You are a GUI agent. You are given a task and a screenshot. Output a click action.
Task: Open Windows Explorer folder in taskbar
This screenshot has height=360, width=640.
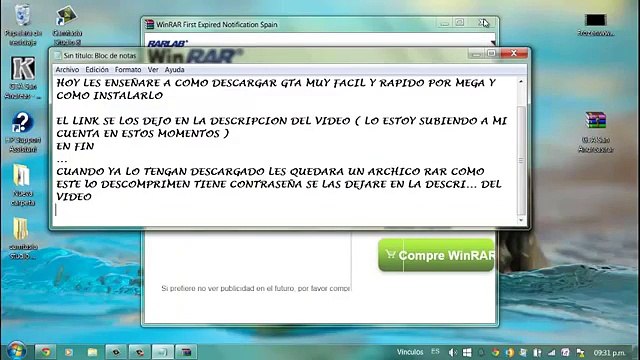click(92, 352)
